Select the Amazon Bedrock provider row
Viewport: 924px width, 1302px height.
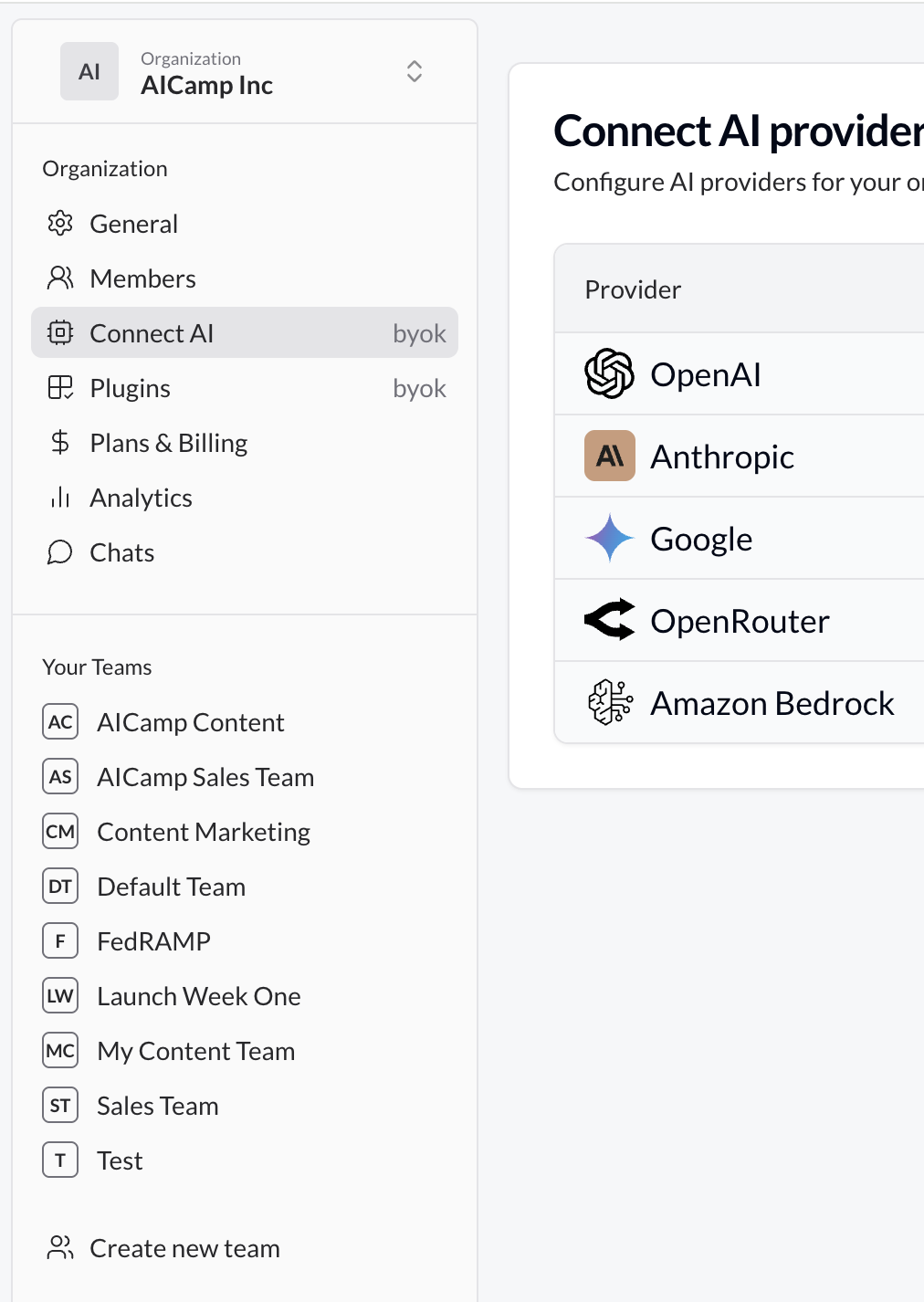pyautogui.click(x=740, y=703)
